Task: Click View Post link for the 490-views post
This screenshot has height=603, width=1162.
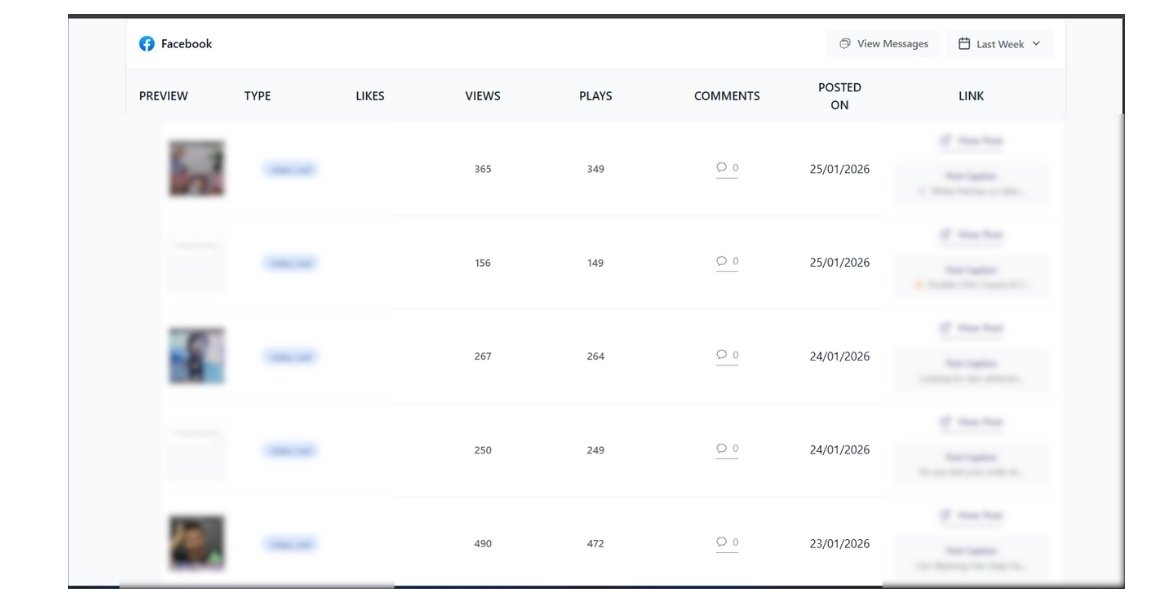Action: 971,516
